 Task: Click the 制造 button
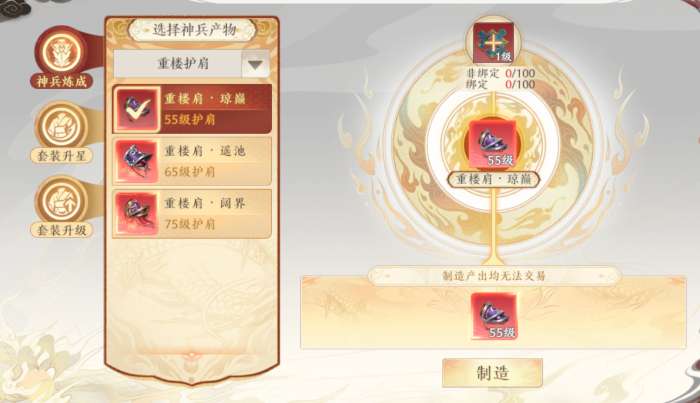click(x=492, y=373)
